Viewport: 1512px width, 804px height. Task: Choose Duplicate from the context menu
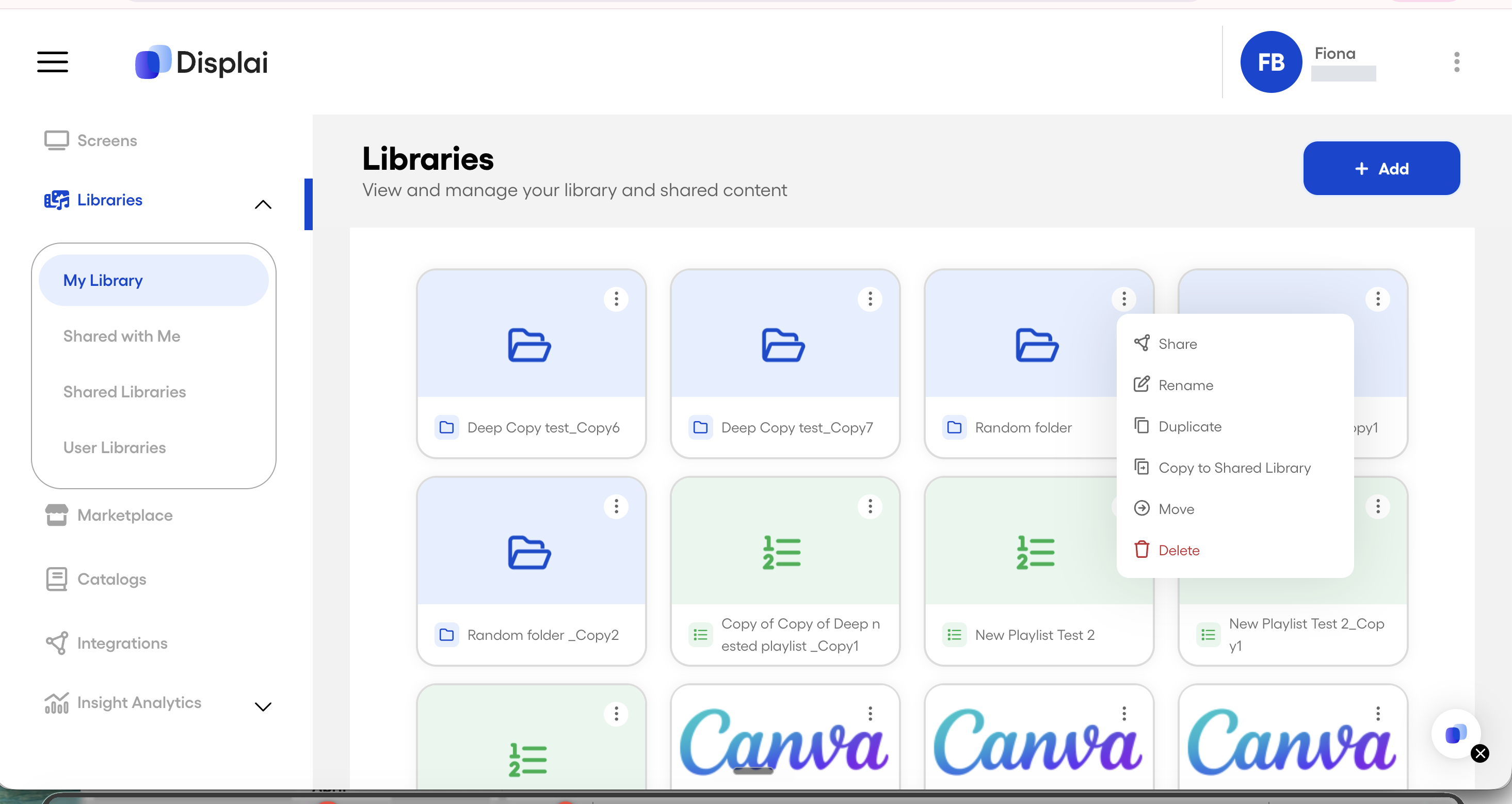pyautogui.click(x=1235, y=427)
